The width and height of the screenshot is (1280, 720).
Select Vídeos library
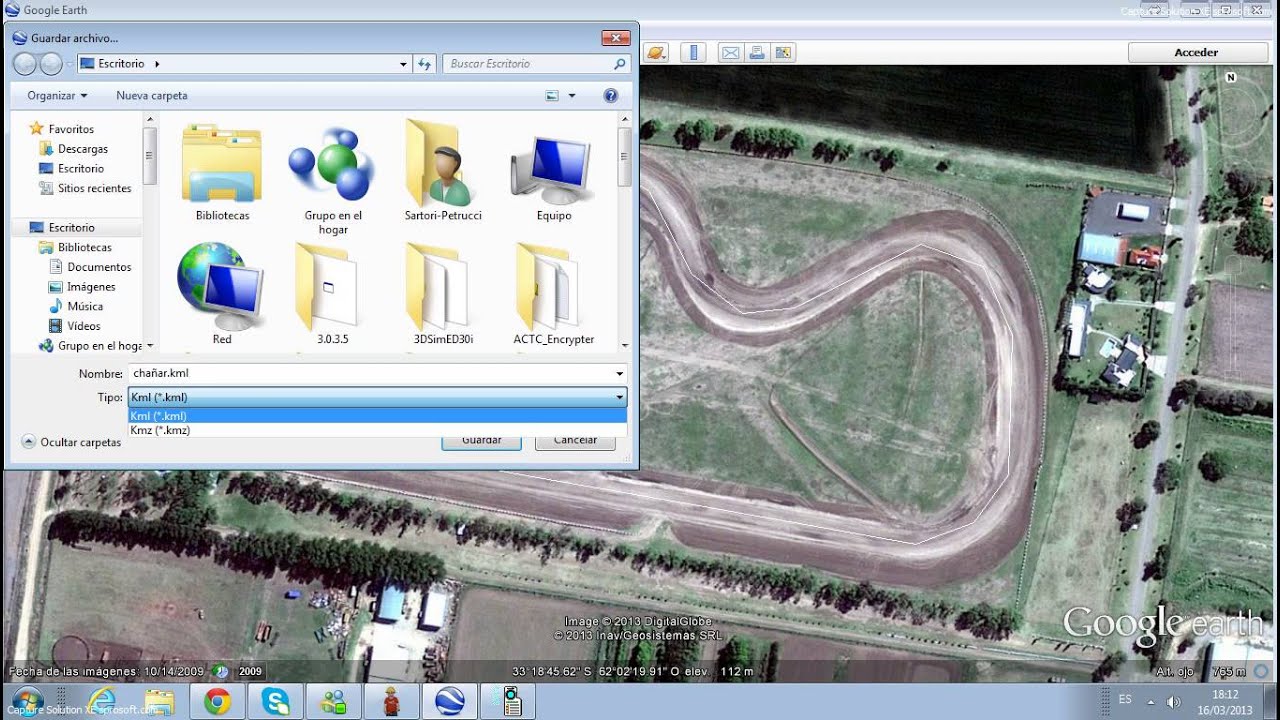[x=84, y=326]
